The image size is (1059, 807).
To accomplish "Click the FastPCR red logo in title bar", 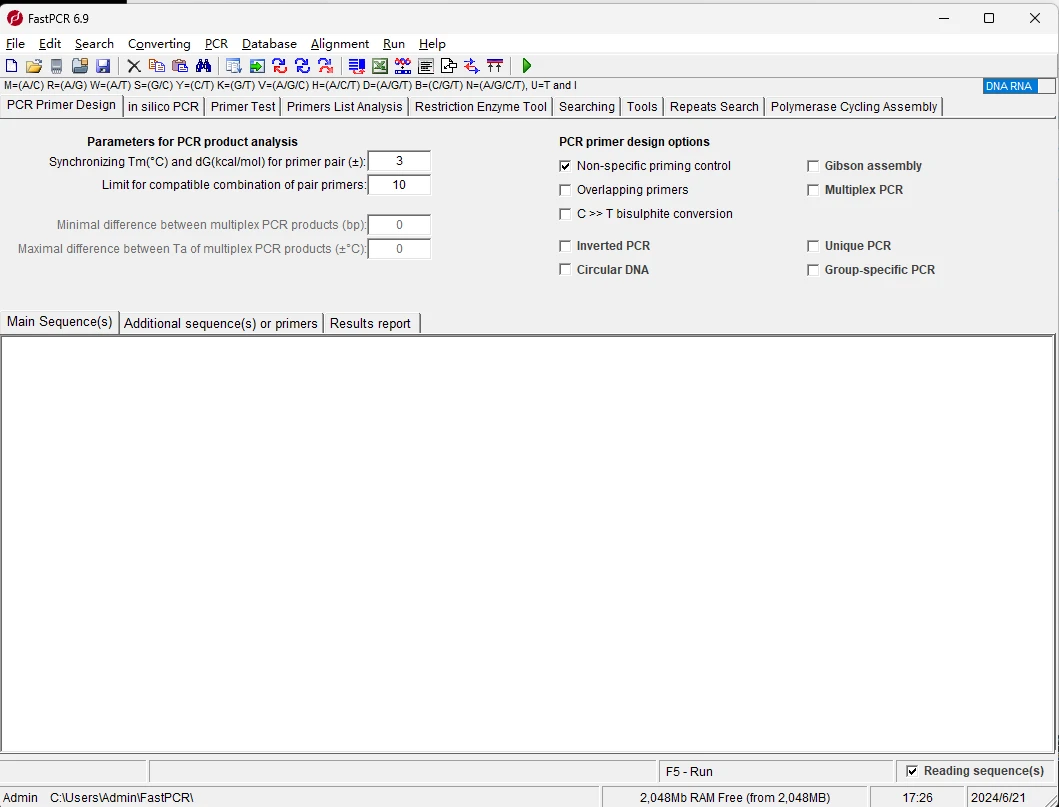I will 14,18.
